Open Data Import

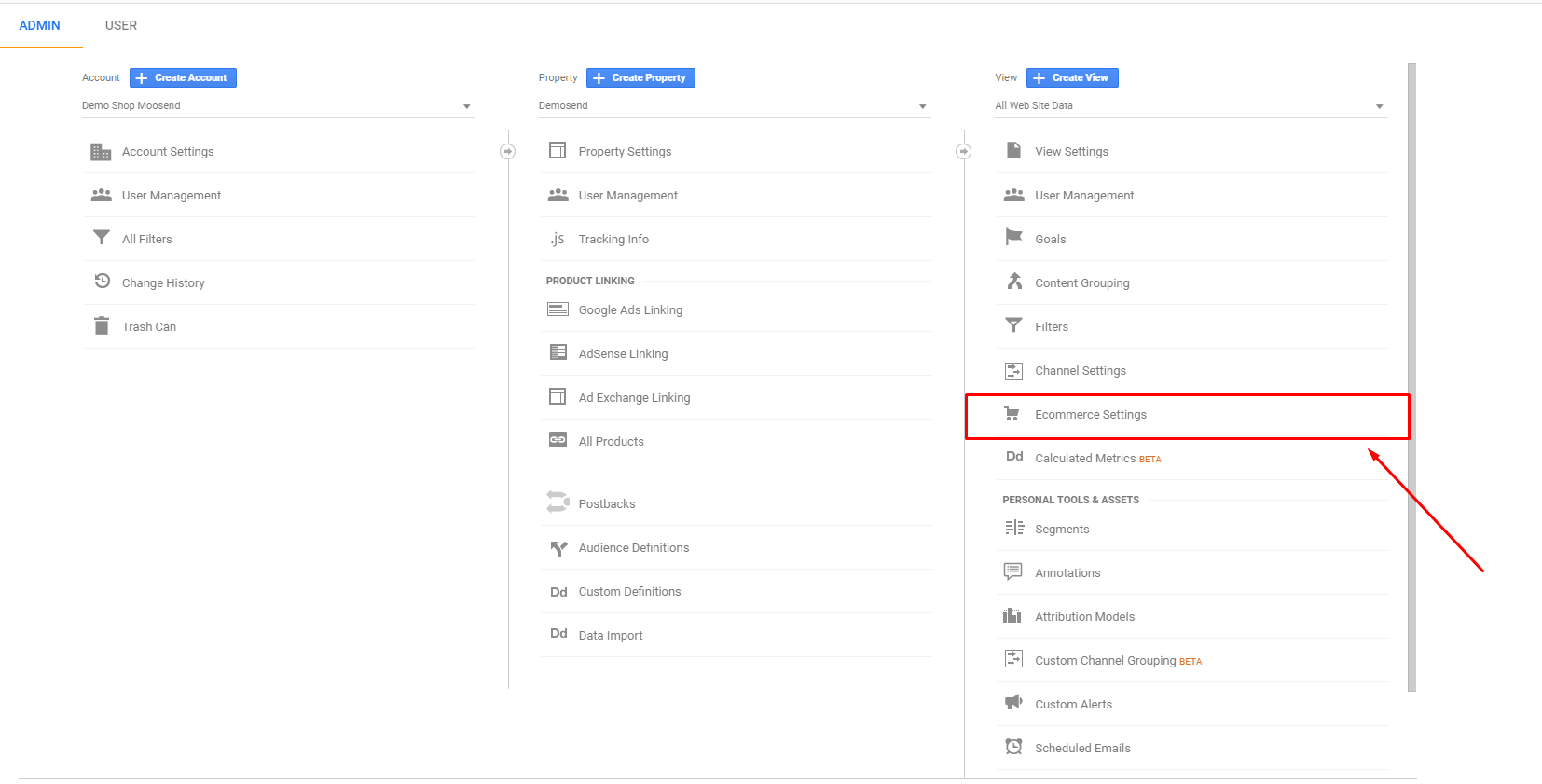coord(736,635)
